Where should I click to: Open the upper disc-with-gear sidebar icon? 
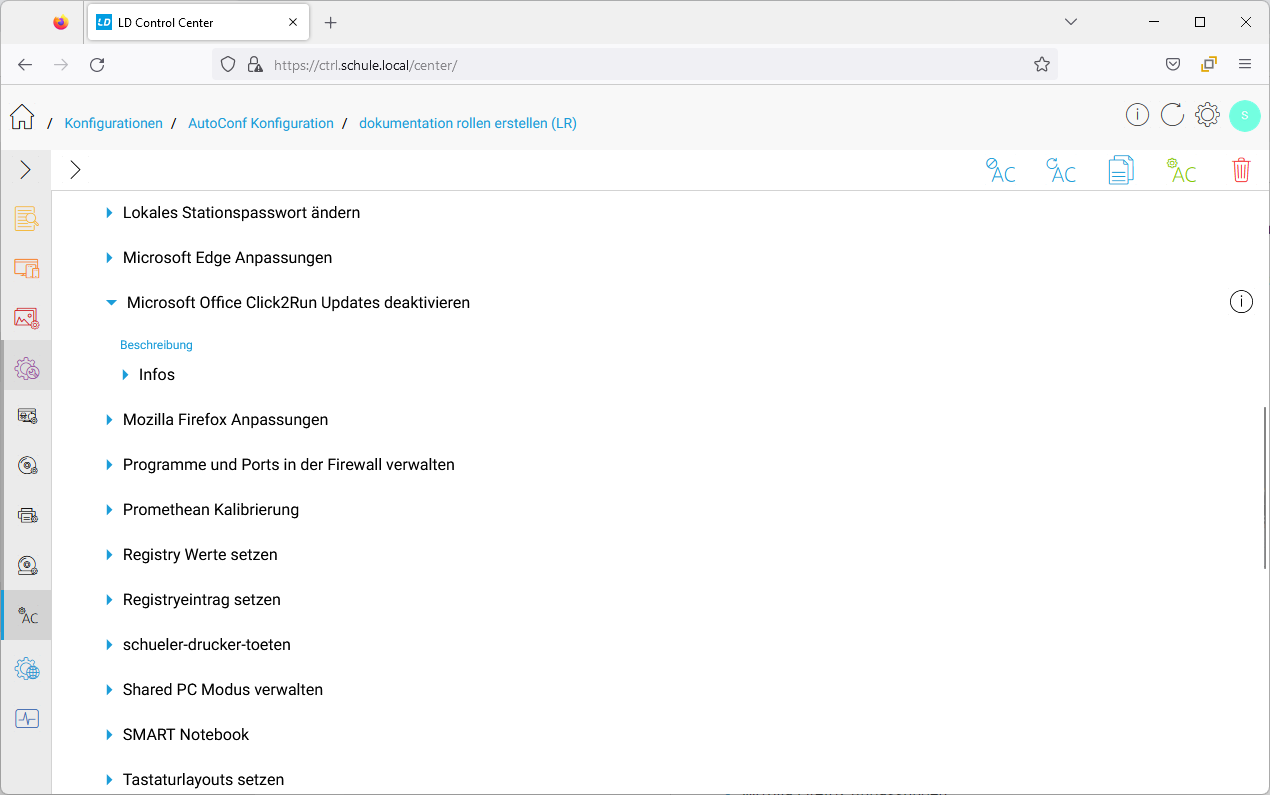tap(27, 466)
